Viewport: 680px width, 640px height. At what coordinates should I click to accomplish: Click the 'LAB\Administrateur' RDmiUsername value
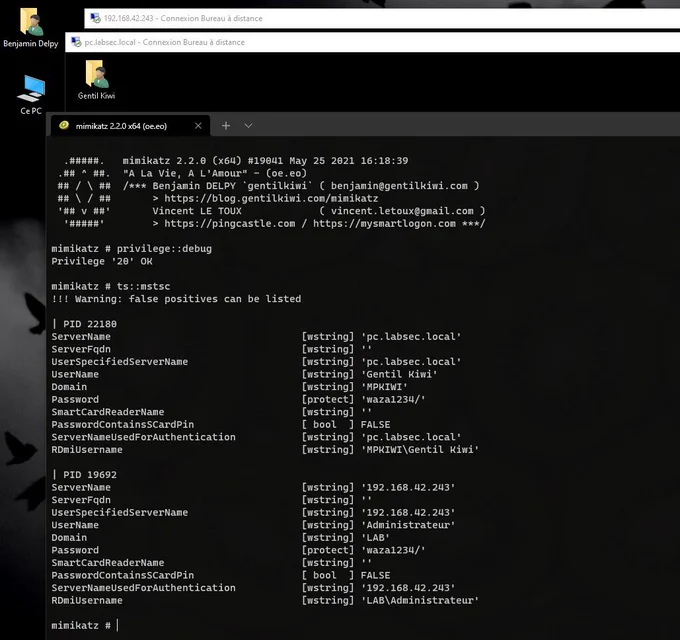(x=420, y=601)
